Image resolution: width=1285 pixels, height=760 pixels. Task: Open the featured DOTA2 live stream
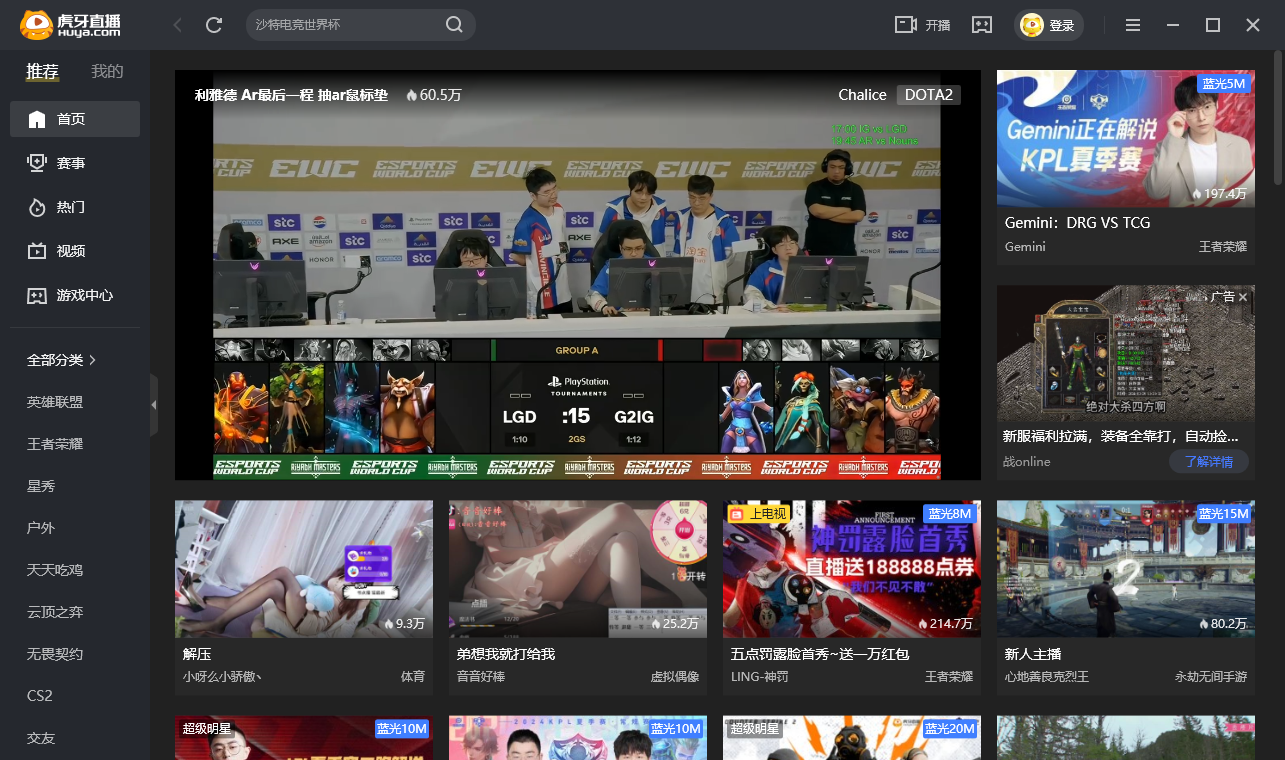pyautogui.click(x=577, y=275)
